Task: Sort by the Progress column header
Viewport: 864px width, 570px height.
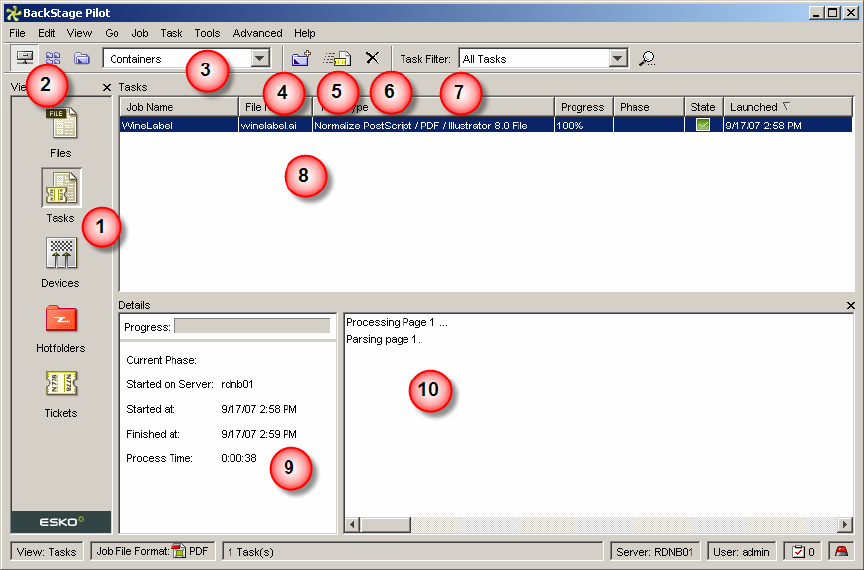Action: pyautogui.click(x=583, y=107)
